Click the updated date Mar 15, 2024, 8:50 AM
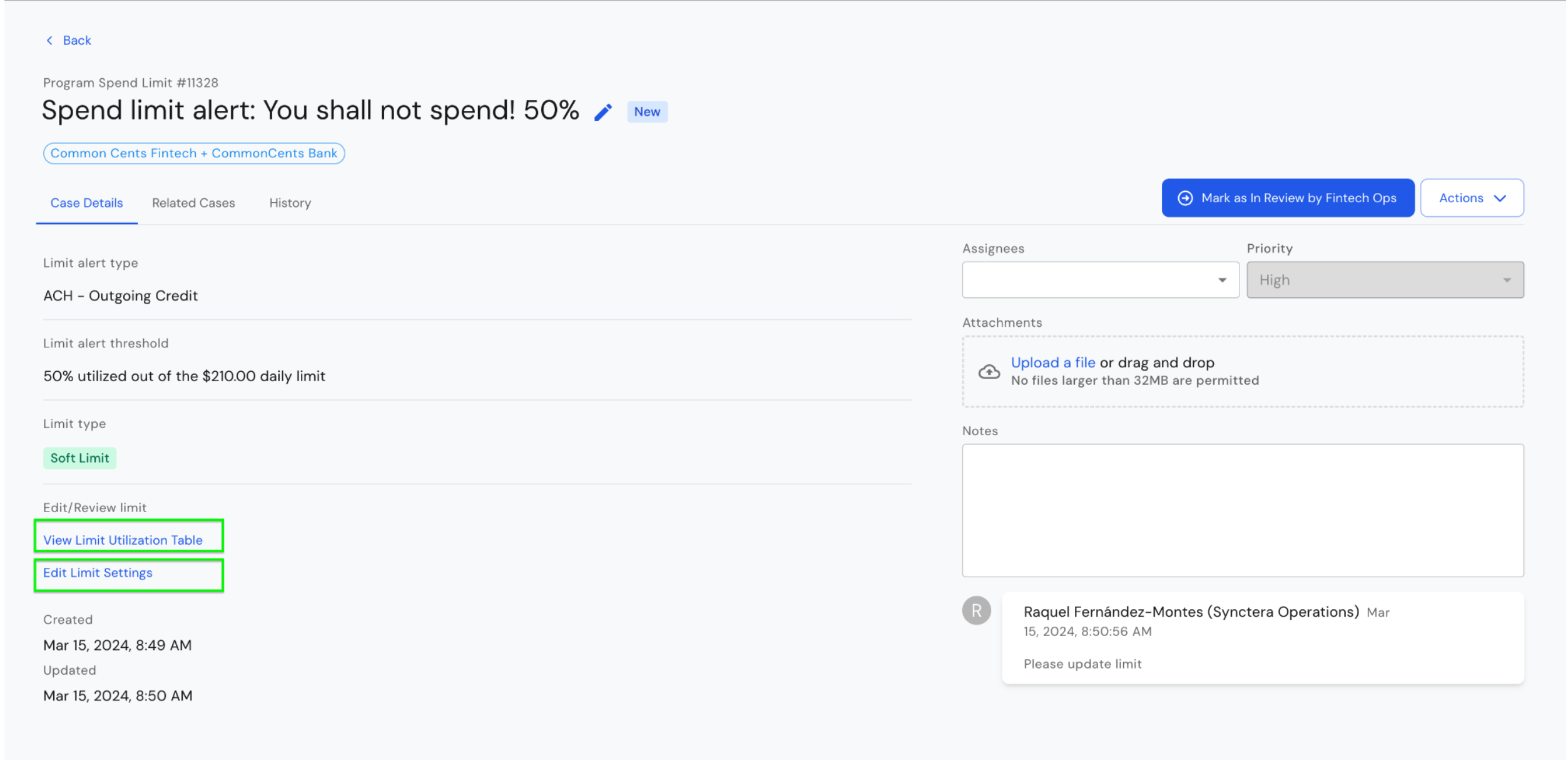Image resolution: width=1568 pixels, height=760 pixels. click(118, 696)
